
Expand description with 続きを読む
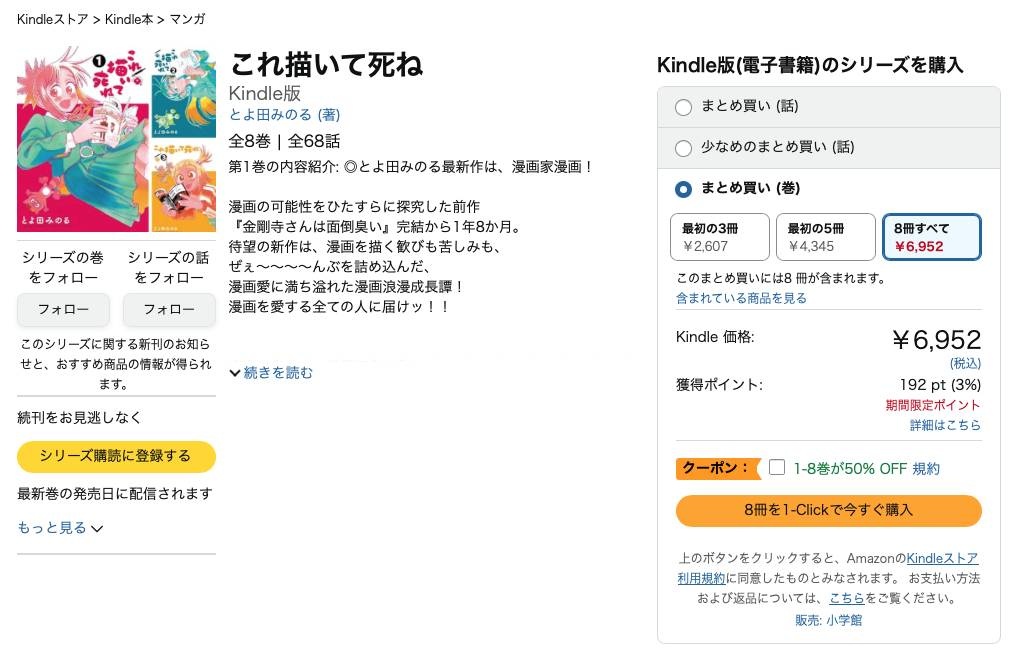coord(271,373)
